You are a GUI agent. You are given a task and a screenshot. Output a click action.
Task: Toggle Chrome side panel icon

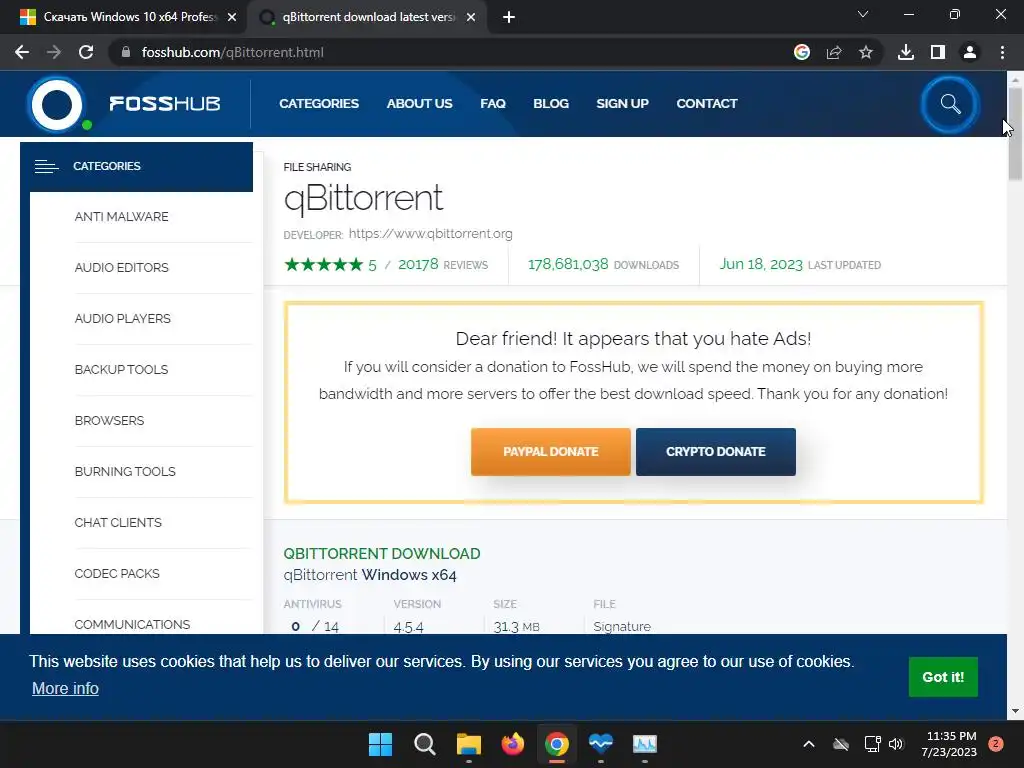click(938, 52)
